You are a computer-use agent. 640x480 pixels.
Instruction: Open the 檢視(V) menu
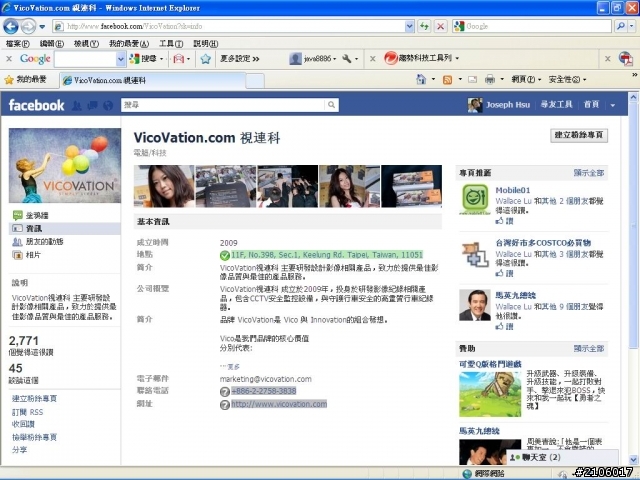pyautogui.click(x=86, y=43)
